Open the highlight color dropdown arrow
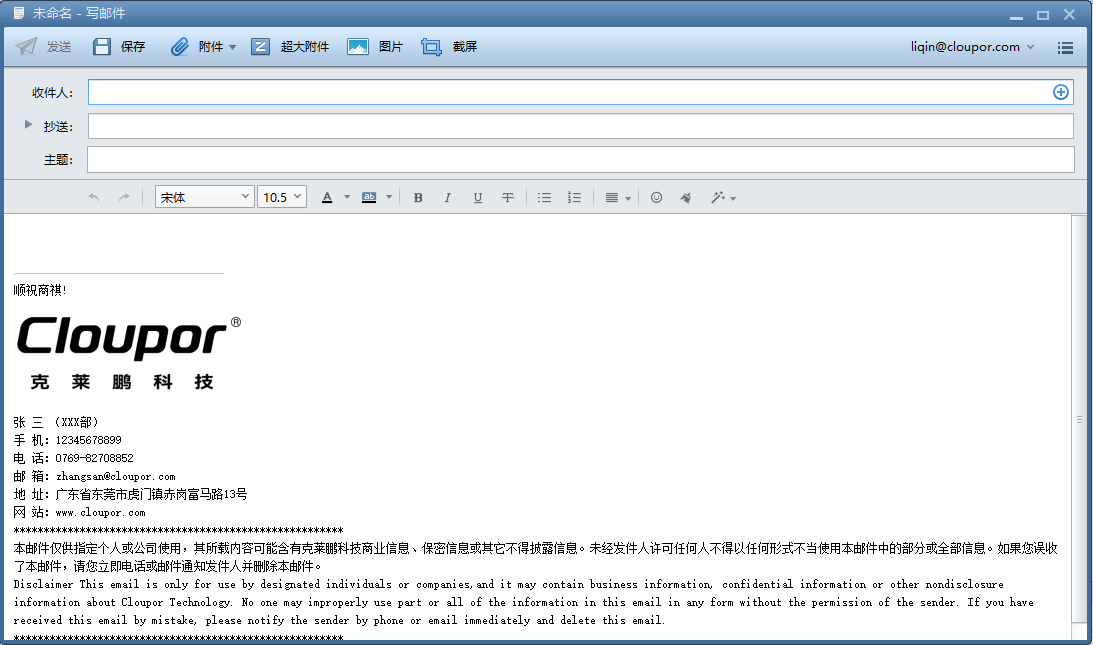Viewport: 1093px width, 645px height. click(x=389, y=197)
